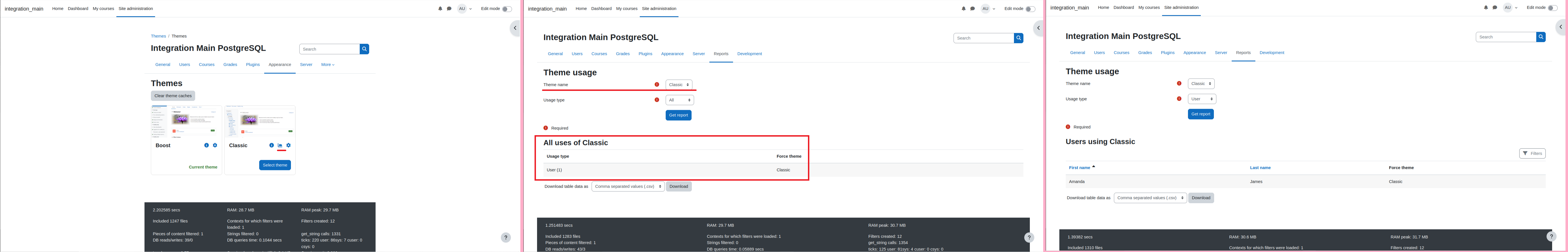
Task: Click the Boost theme preview thumbnail
Action: [x=186, y=122]
